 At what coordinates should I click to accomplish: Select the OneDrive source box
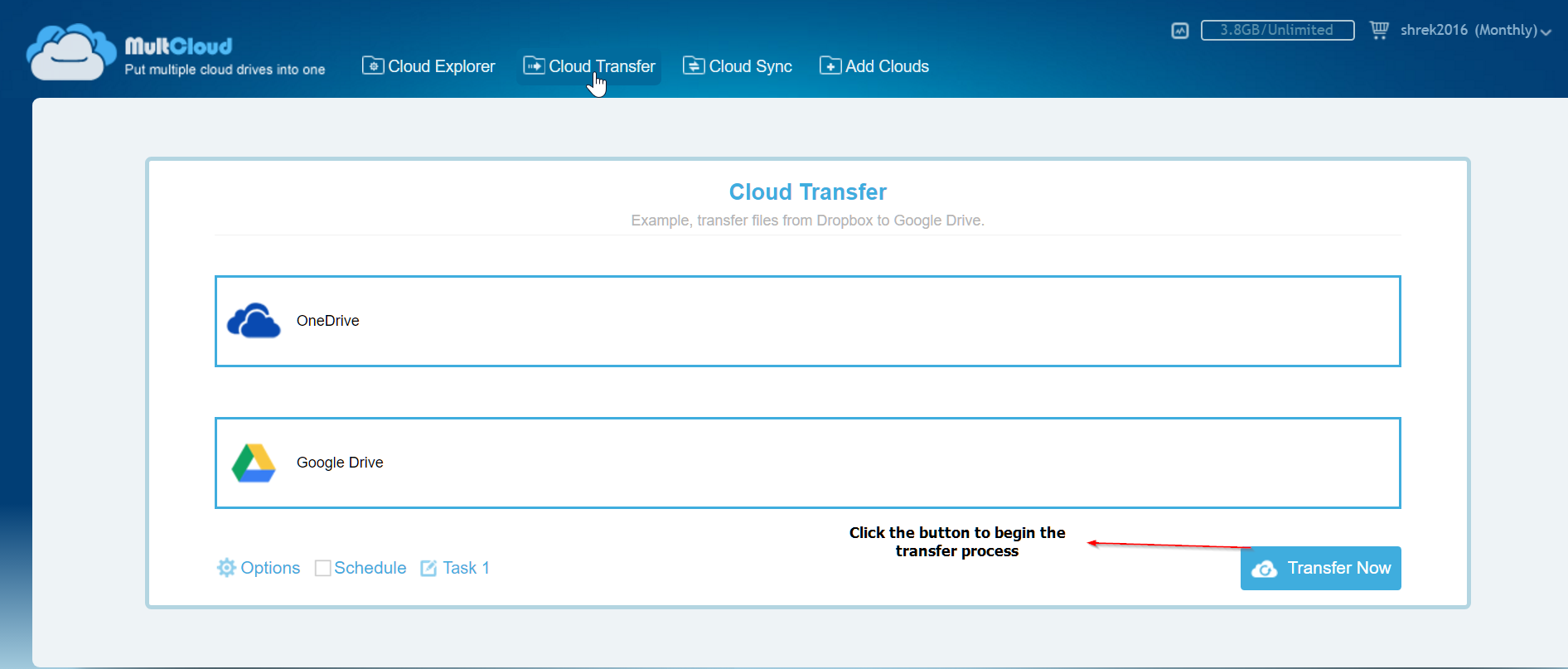click(x=807, y=321)
